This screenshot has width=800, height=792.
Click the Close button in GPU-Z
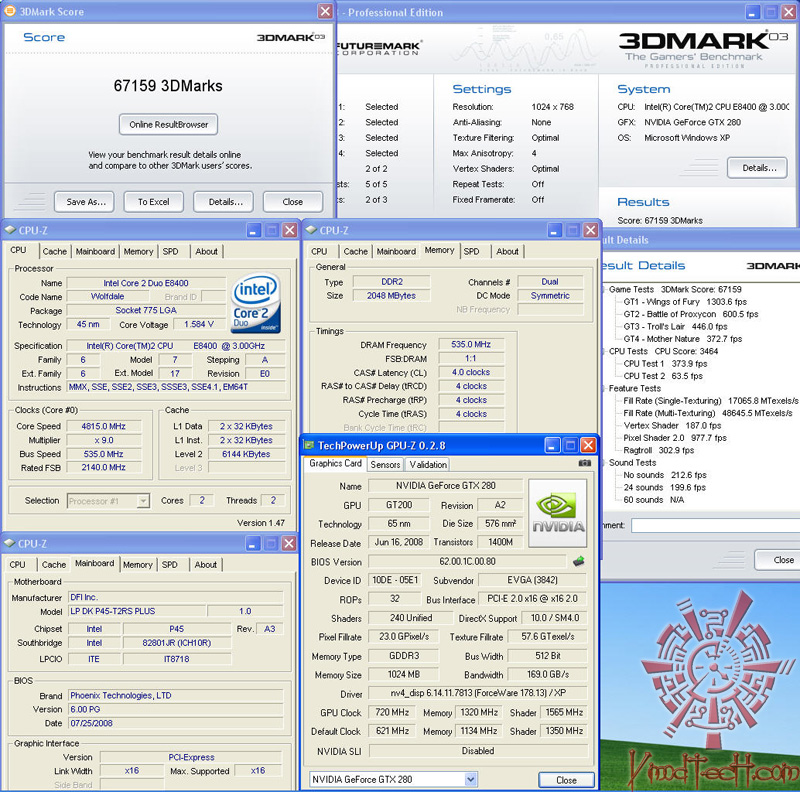click(x=566, y=780)
